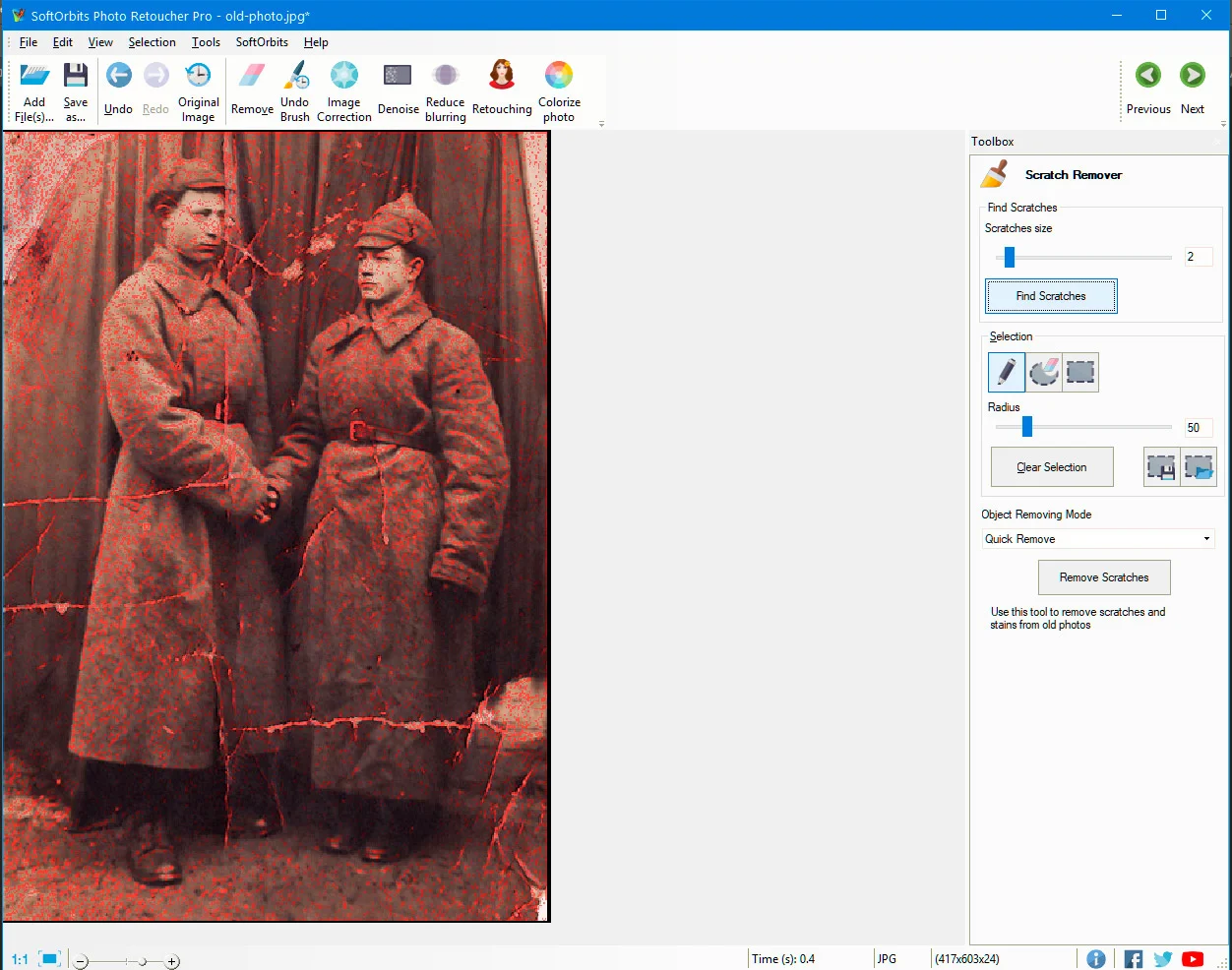Open the Image Correction tool
Image resolution: width=1232 pixels, height=970 pixels.
point(343,87)
